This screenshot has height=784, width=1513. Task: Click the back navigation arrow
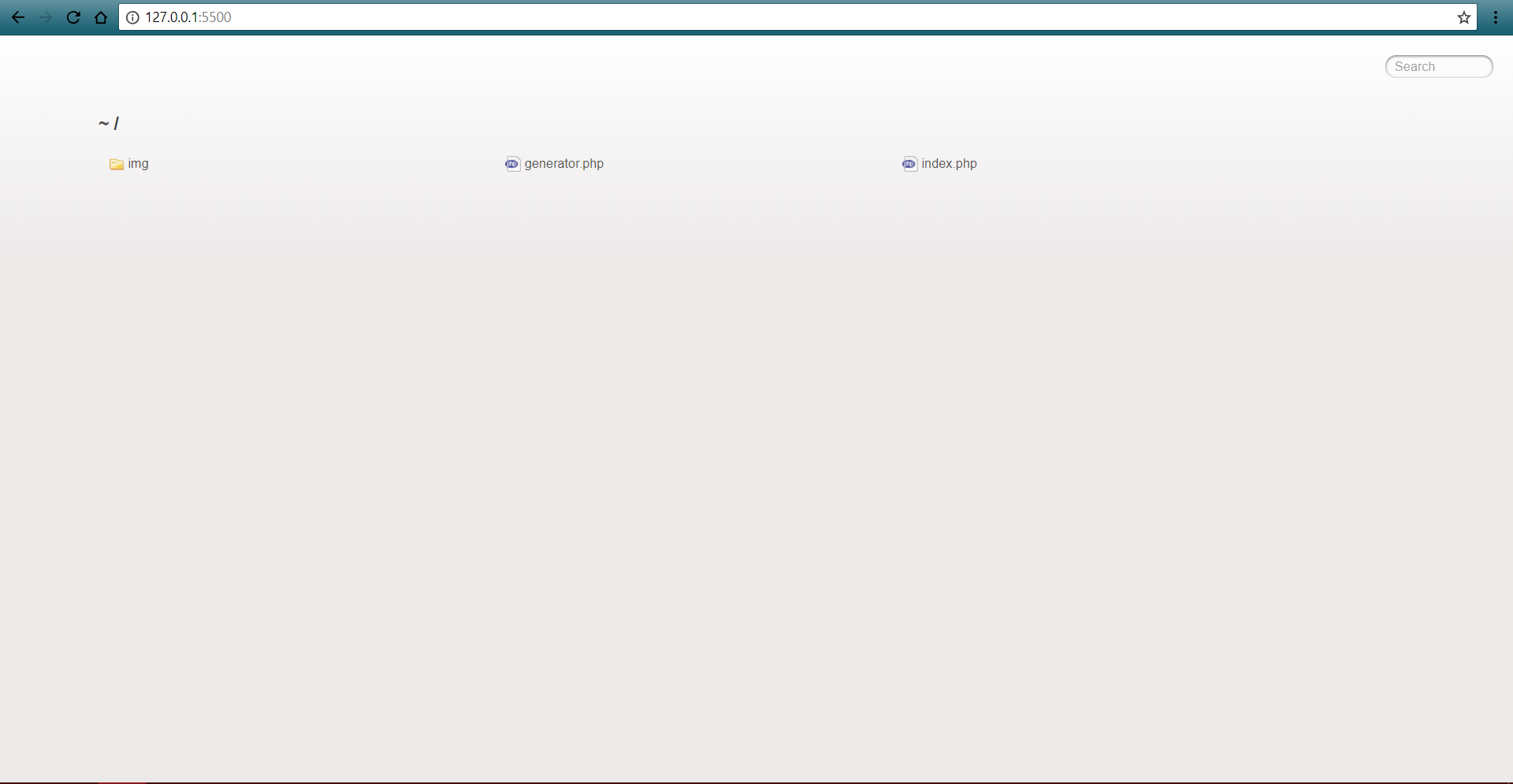tap(17, 17)
